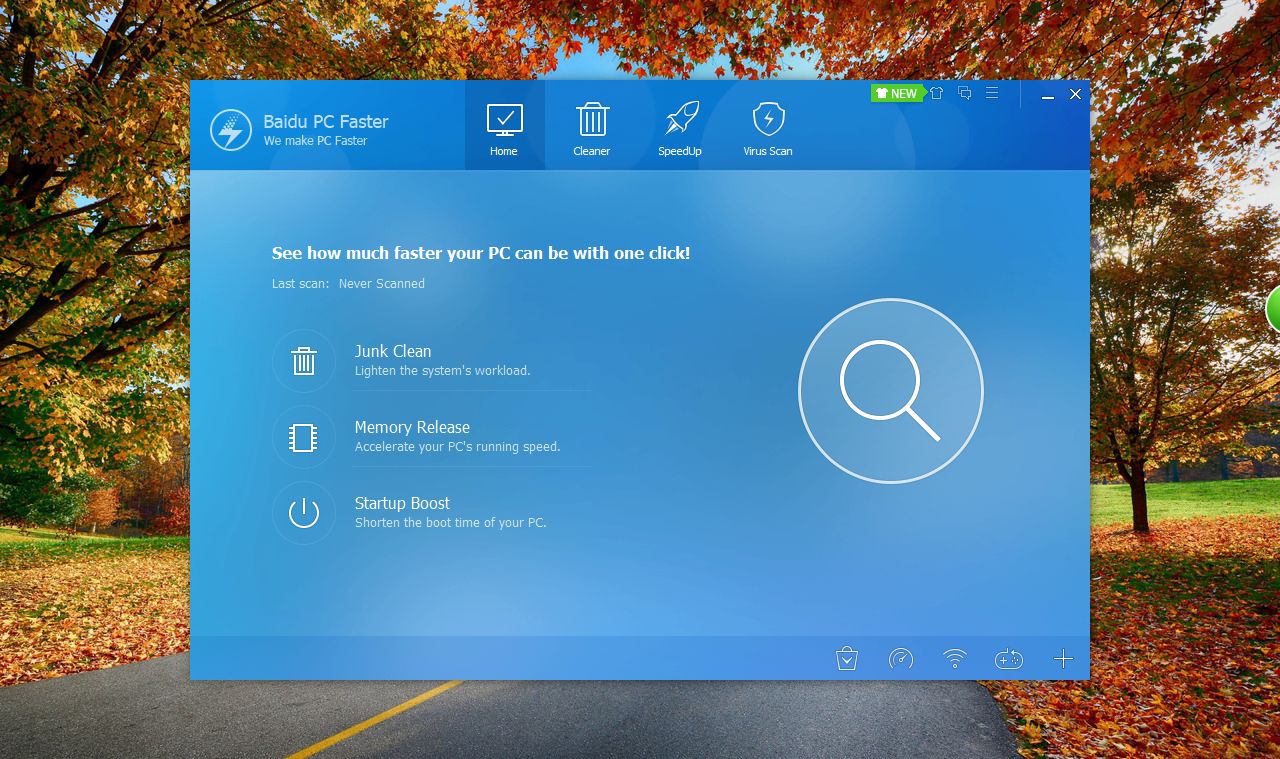Open the Game Faster booster tool

click(1009, 659)
